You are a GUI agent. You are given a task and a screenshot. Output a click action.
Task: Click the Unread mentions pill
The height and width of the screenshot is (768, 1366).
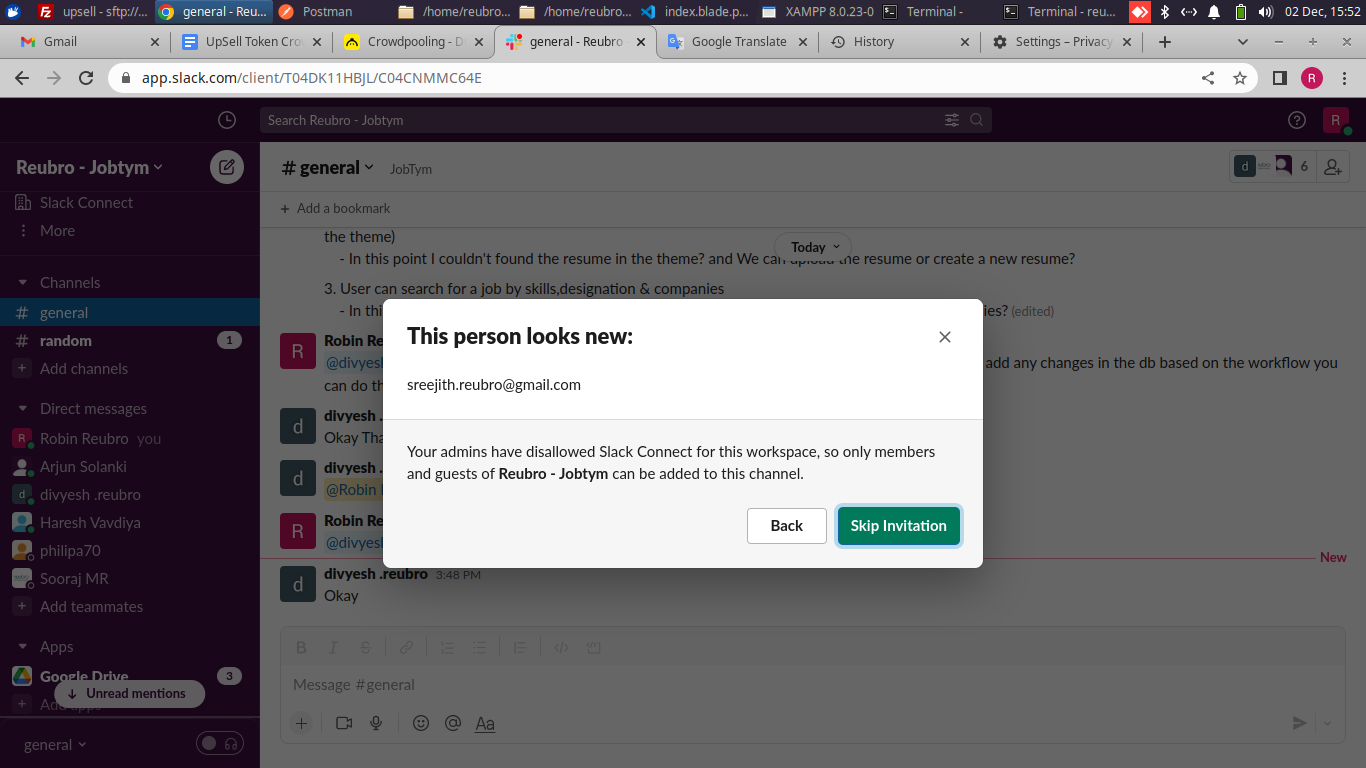click(x=129, y=694)
